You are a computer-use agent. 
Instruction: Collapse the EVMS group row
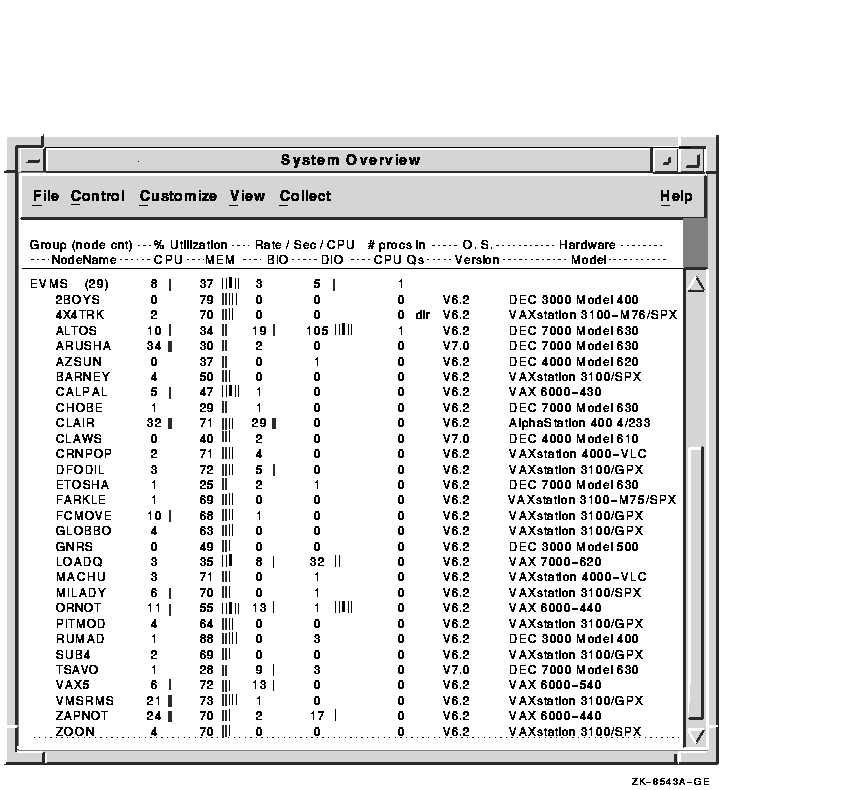click(48, 284)
